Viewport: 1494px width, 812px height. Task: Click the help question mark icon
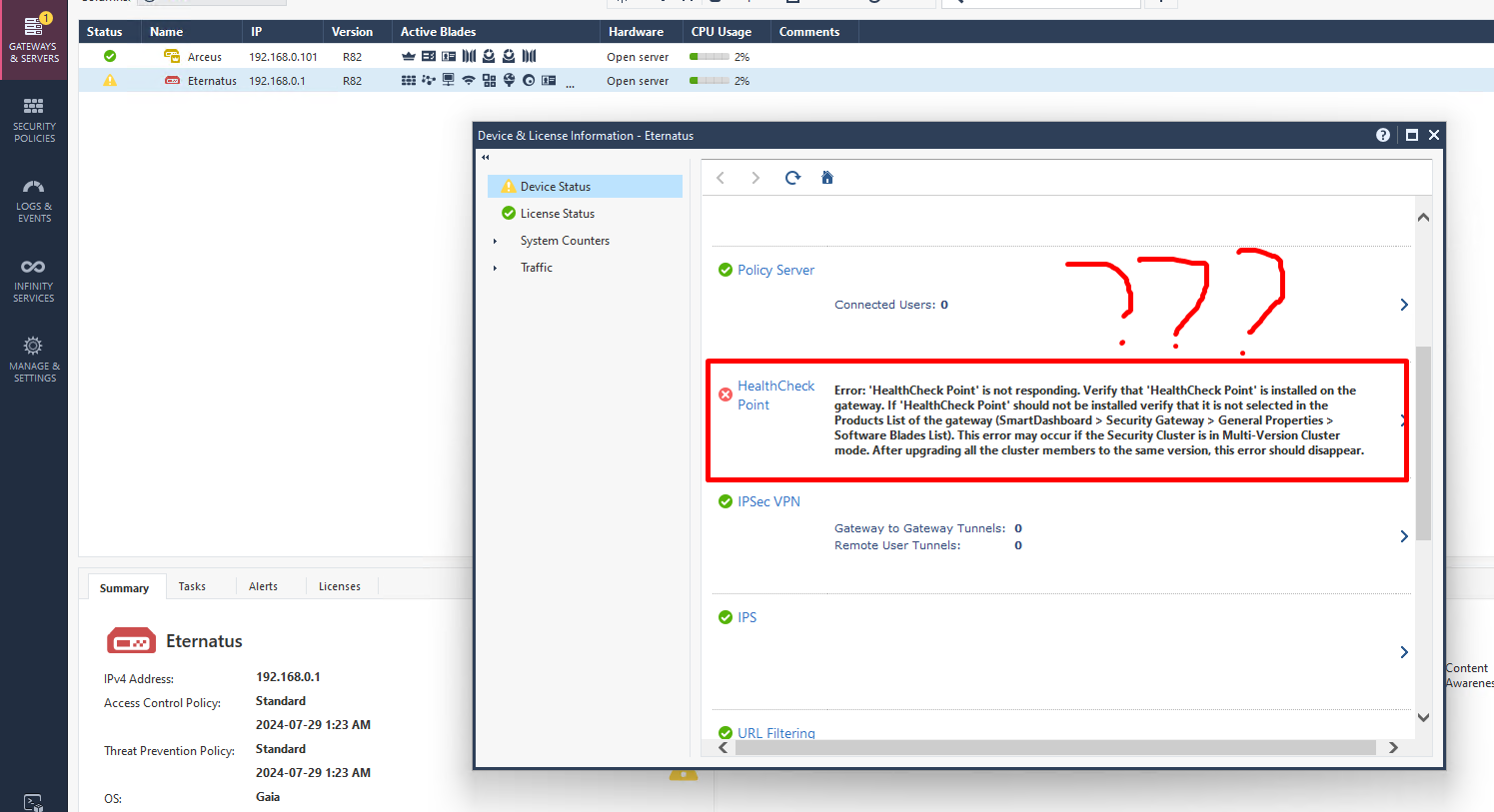coord(1383,135)
